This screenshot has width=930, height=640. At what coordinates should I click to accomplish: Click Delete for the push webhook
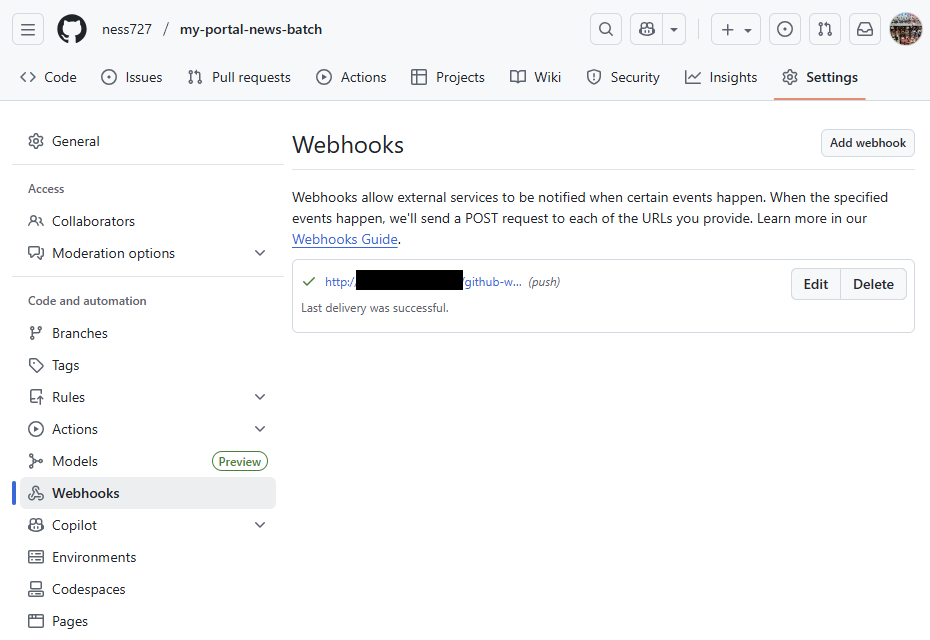[873, 284]
